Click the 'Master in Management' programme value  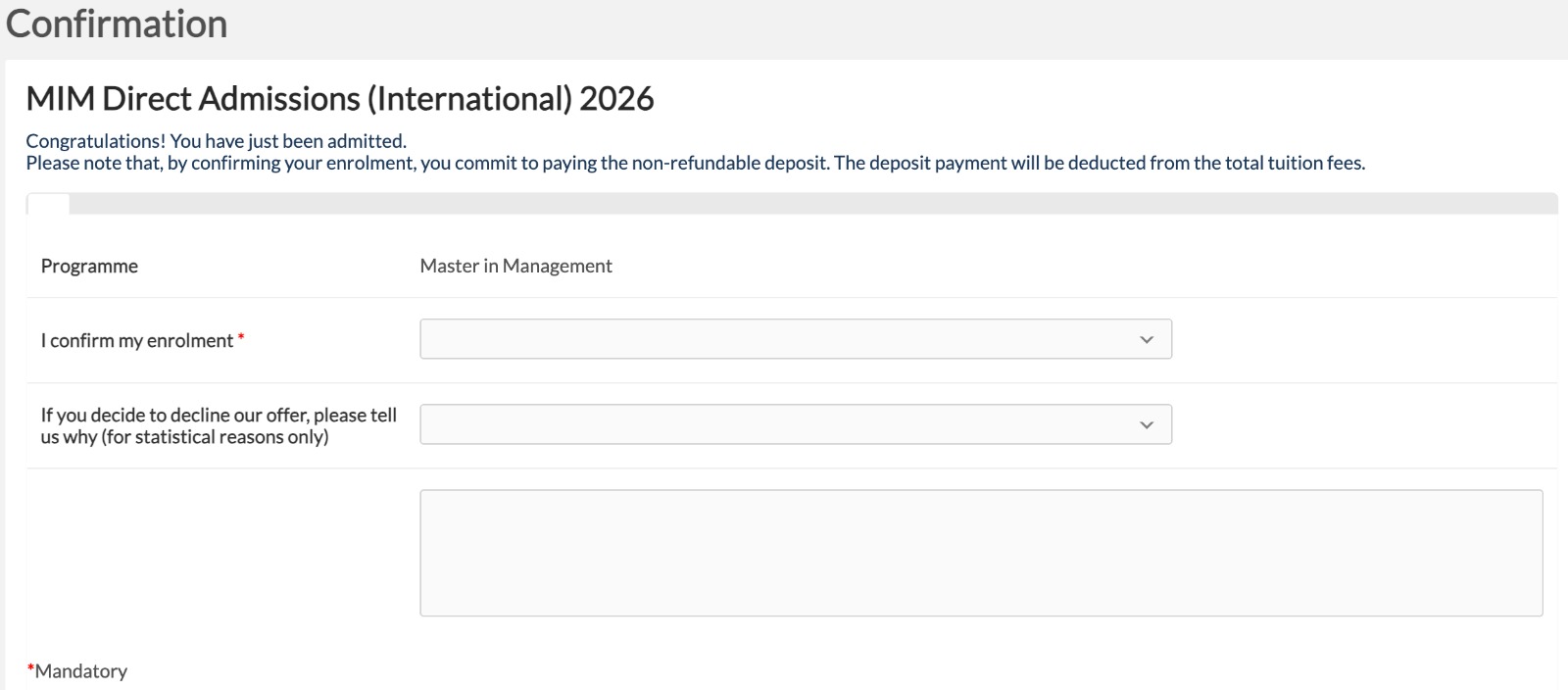pos(515,267)
